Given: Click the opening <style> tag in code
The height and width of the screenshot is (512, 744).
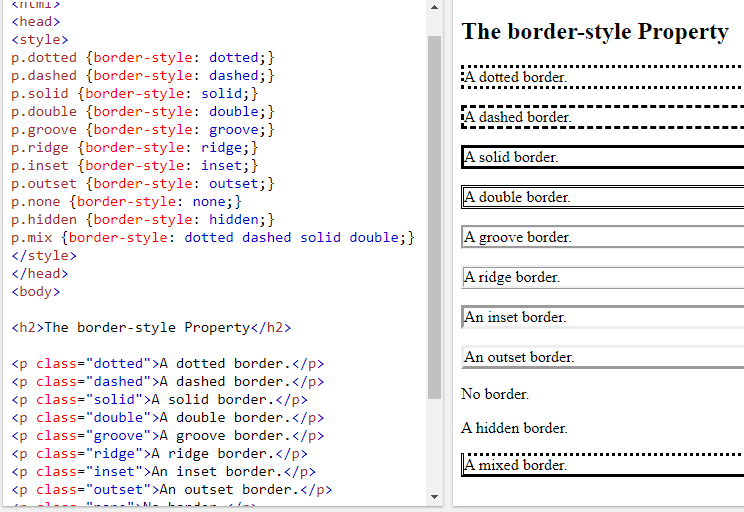Looking at the screenshot, I should click(40, 39).
